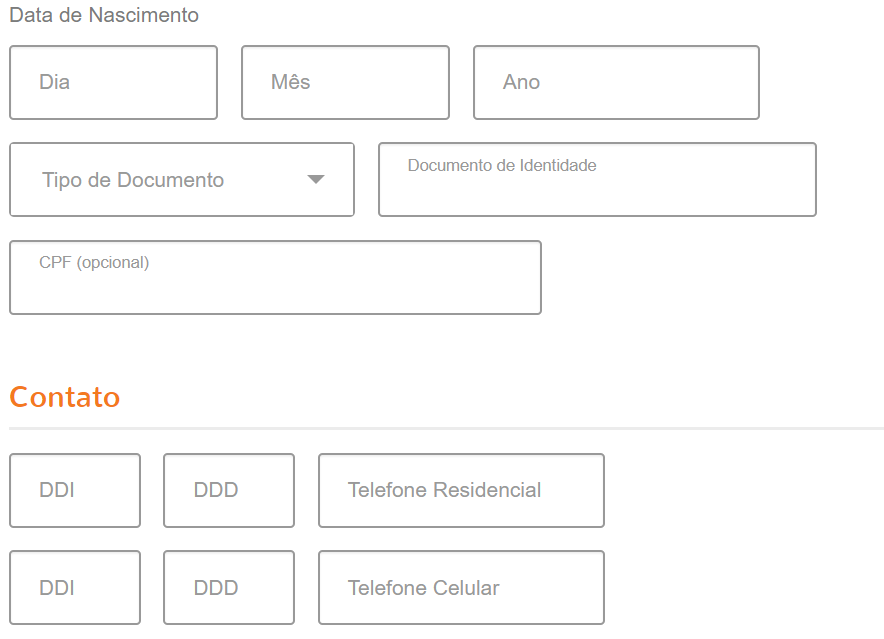Click the Data de Nascimento label

[104, 15]
